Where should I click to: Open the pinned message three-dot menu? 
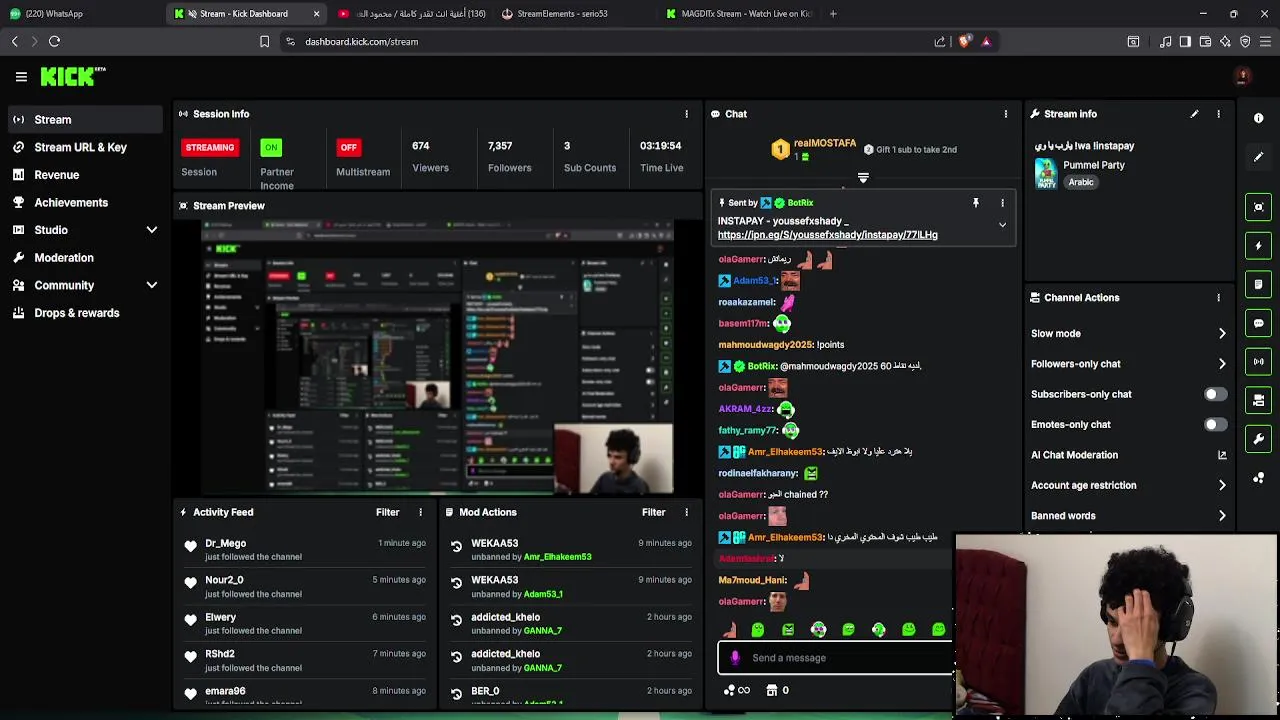point(1002,203)
